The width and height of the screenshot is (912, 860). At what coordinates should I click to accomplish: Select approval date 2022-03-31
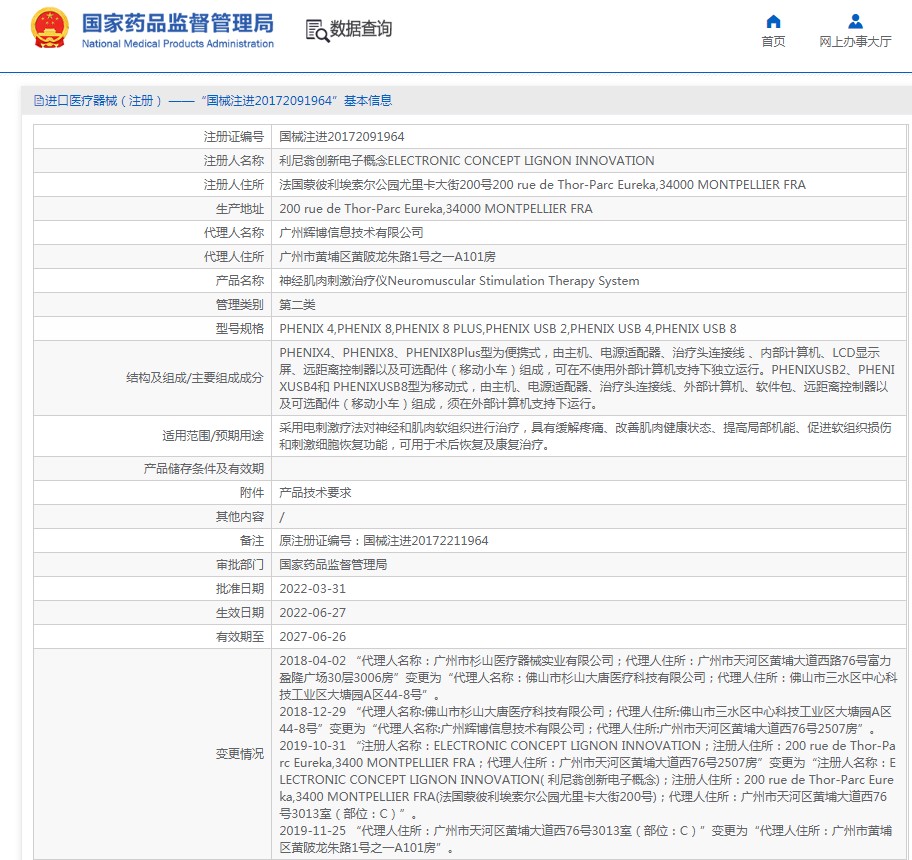[x=312, y=588]
